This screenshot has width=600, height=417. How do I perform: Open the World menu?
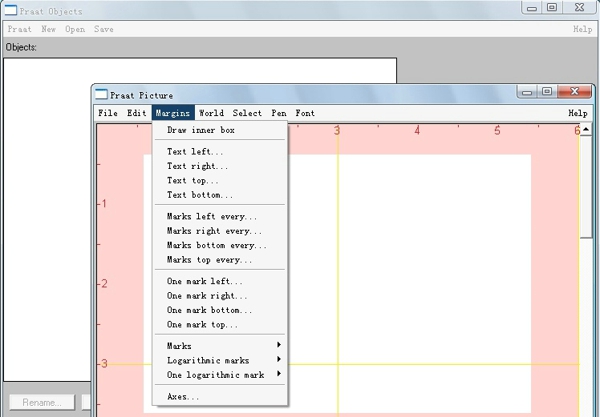(x=211, y=113)
